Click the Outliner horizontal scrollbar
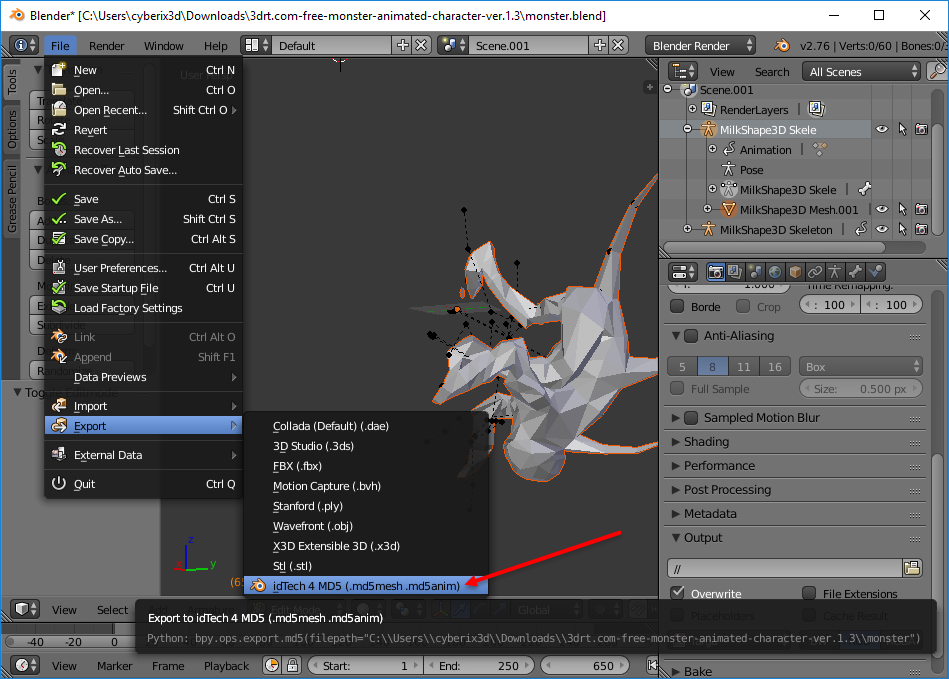 [775, 248]
